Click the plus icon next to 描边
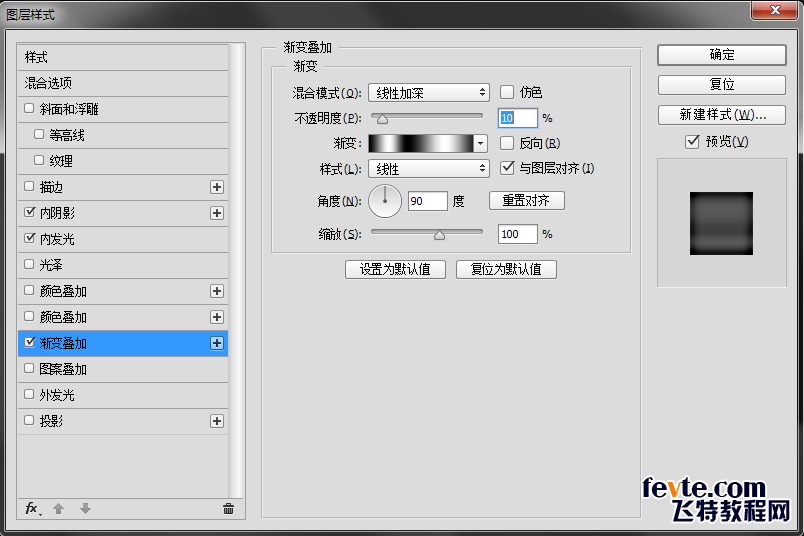This screenshot has height=536, width=804. pos(217,187)
